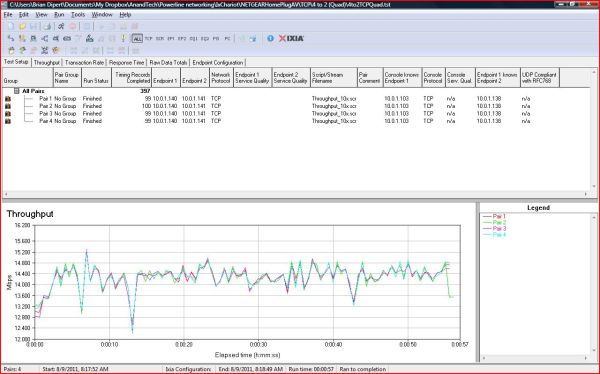Open the View menu
The width and height of the screenshot is (600, 374).
point(41,15)
